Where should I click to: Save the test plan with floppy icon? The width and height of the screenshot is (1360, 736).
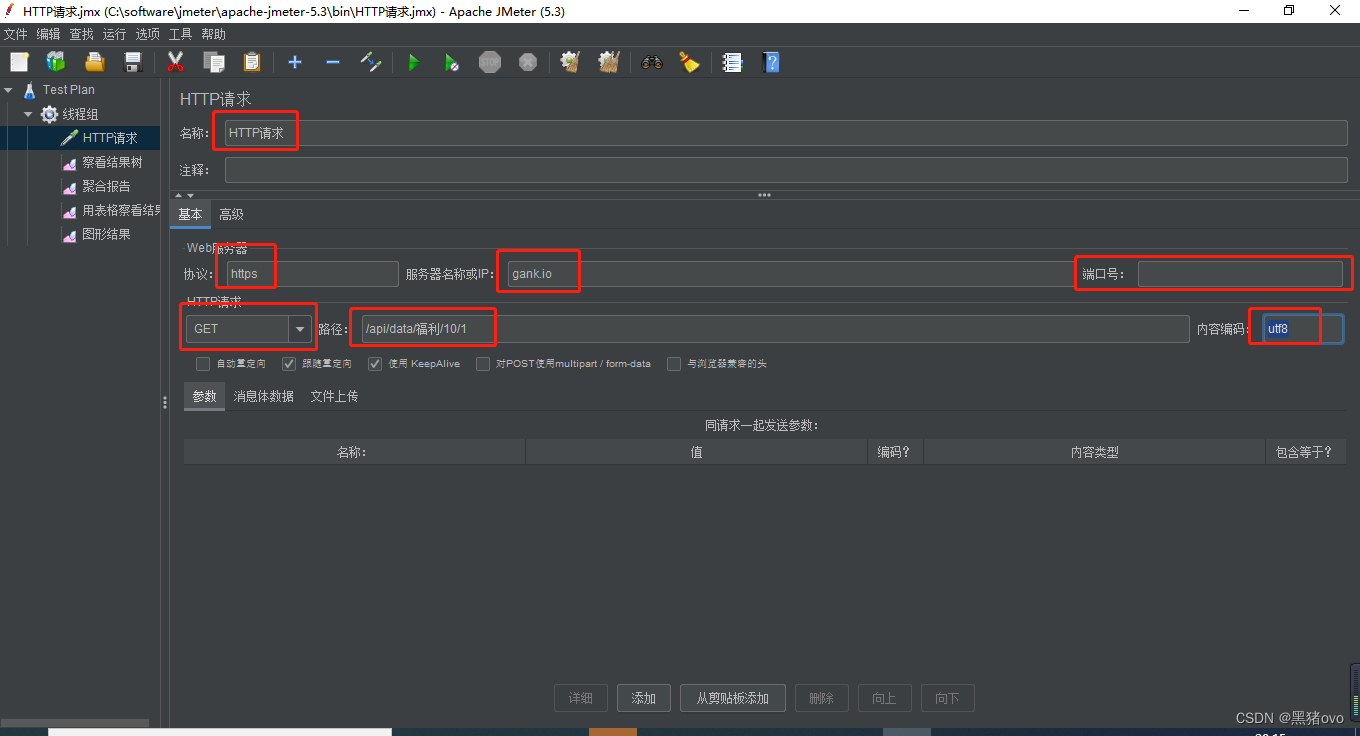[x=132, y=62]
